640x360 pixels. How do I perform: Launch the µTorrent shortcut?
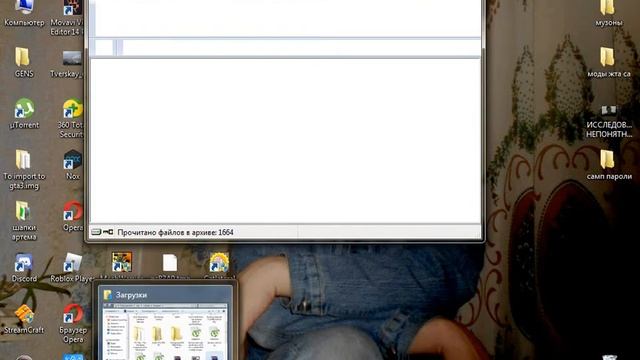click(x=24, y=113)
